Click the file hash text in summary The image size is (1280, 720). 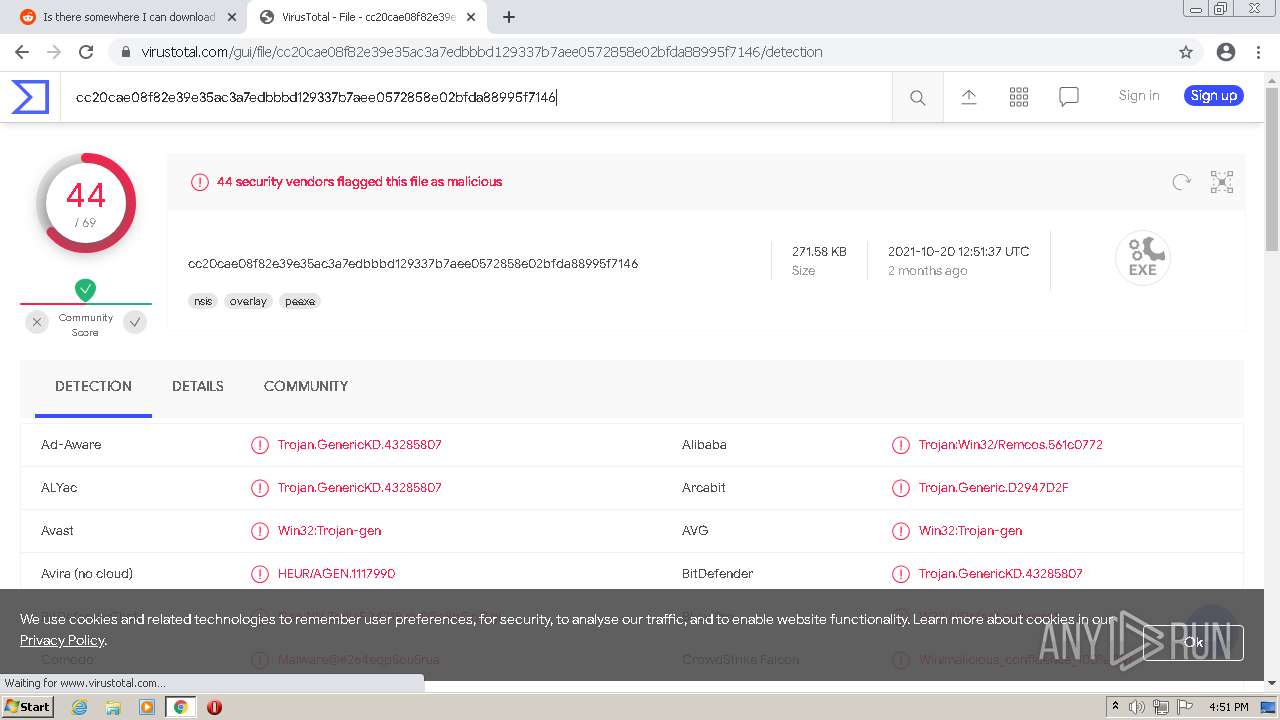tap(413, 264)
